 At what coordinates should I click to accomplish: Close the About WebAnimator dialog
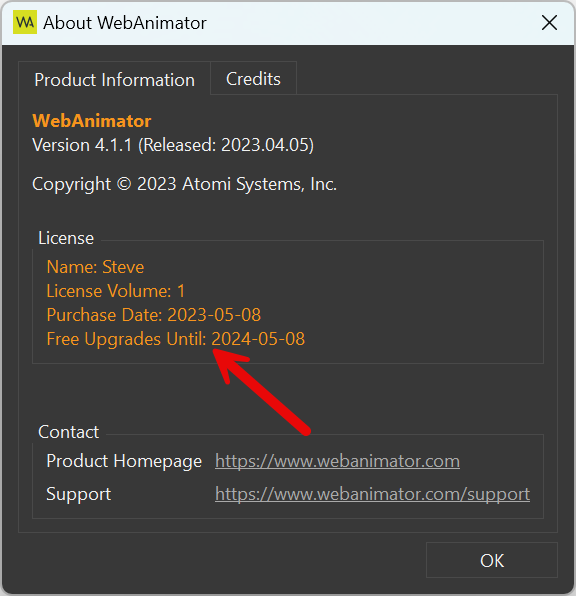(x=549, y=23)
